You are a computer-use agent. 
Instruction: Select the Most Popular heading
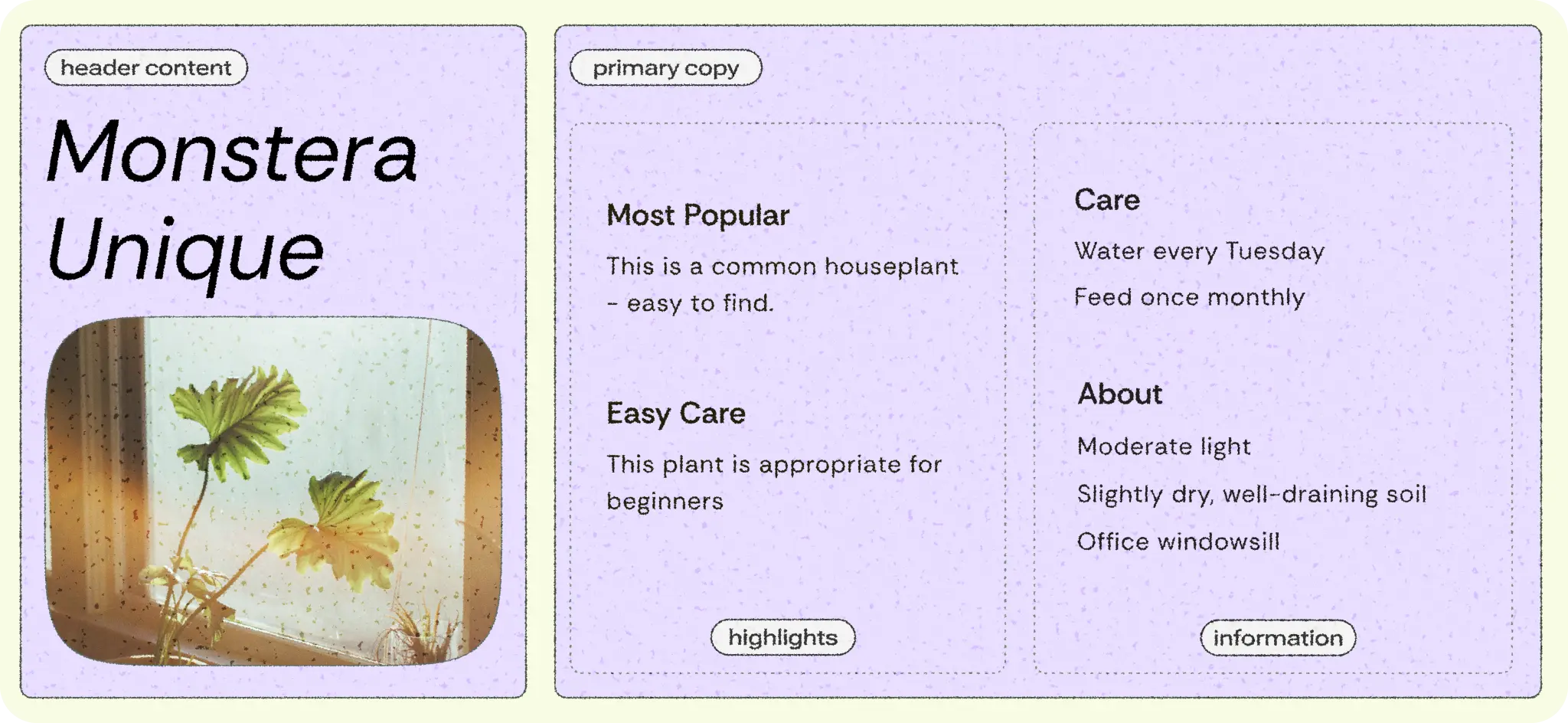[697, 215]
